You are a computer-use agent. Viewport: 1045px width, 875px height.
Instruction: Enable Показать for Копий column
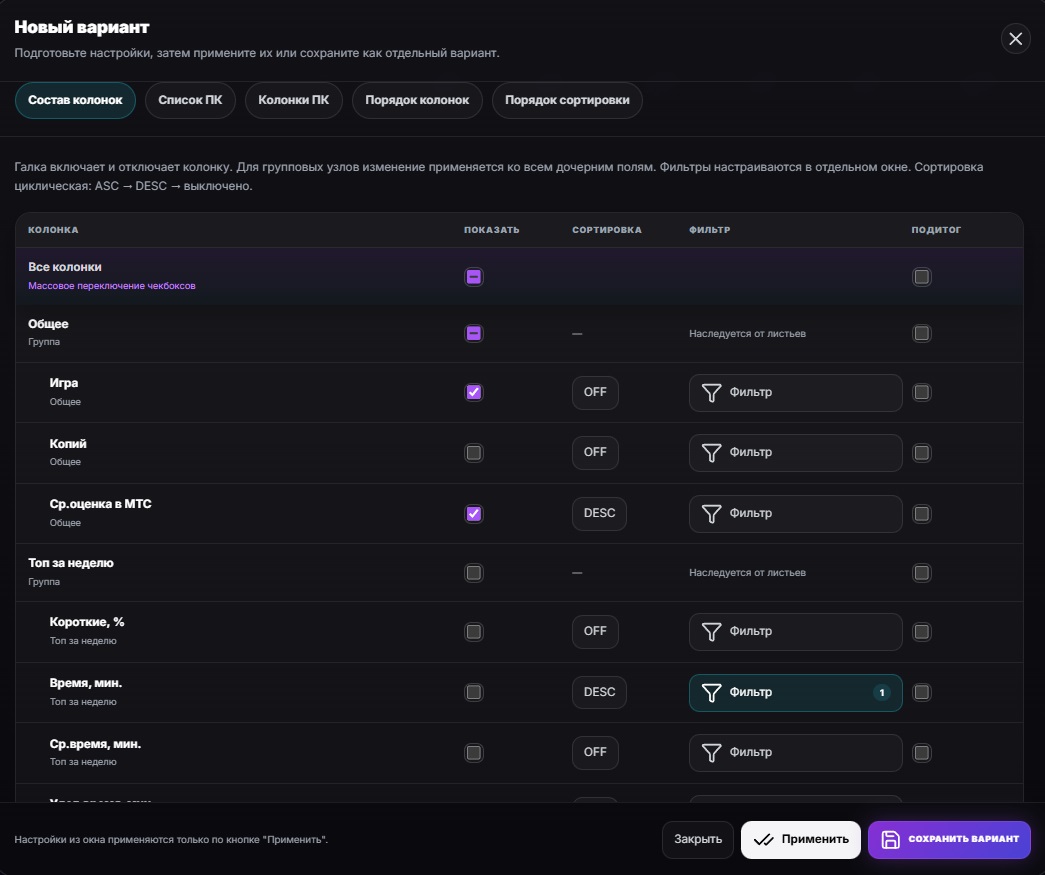pos(474,453)
